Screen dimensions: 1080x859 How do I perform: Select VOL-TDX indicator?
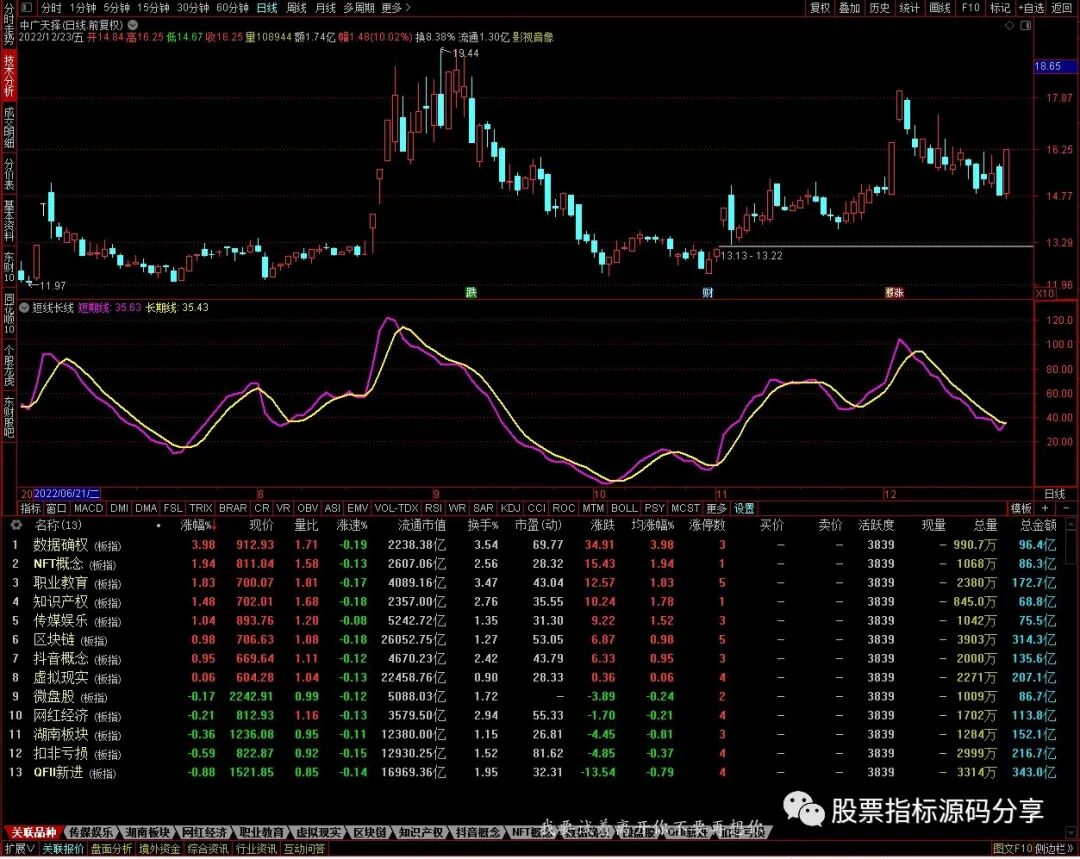(x=396, y=508)
